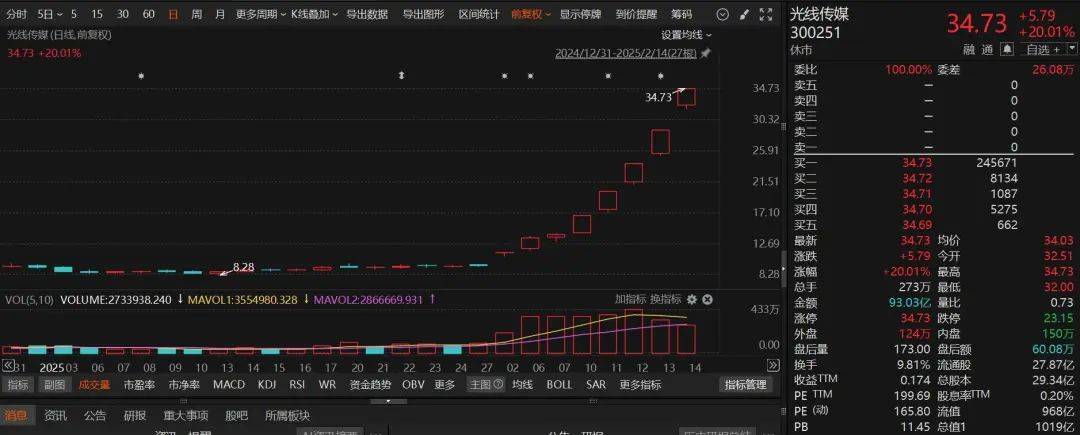
Task: Collapse the lower panel via the center handle arrow
Action: pos(387,401)
